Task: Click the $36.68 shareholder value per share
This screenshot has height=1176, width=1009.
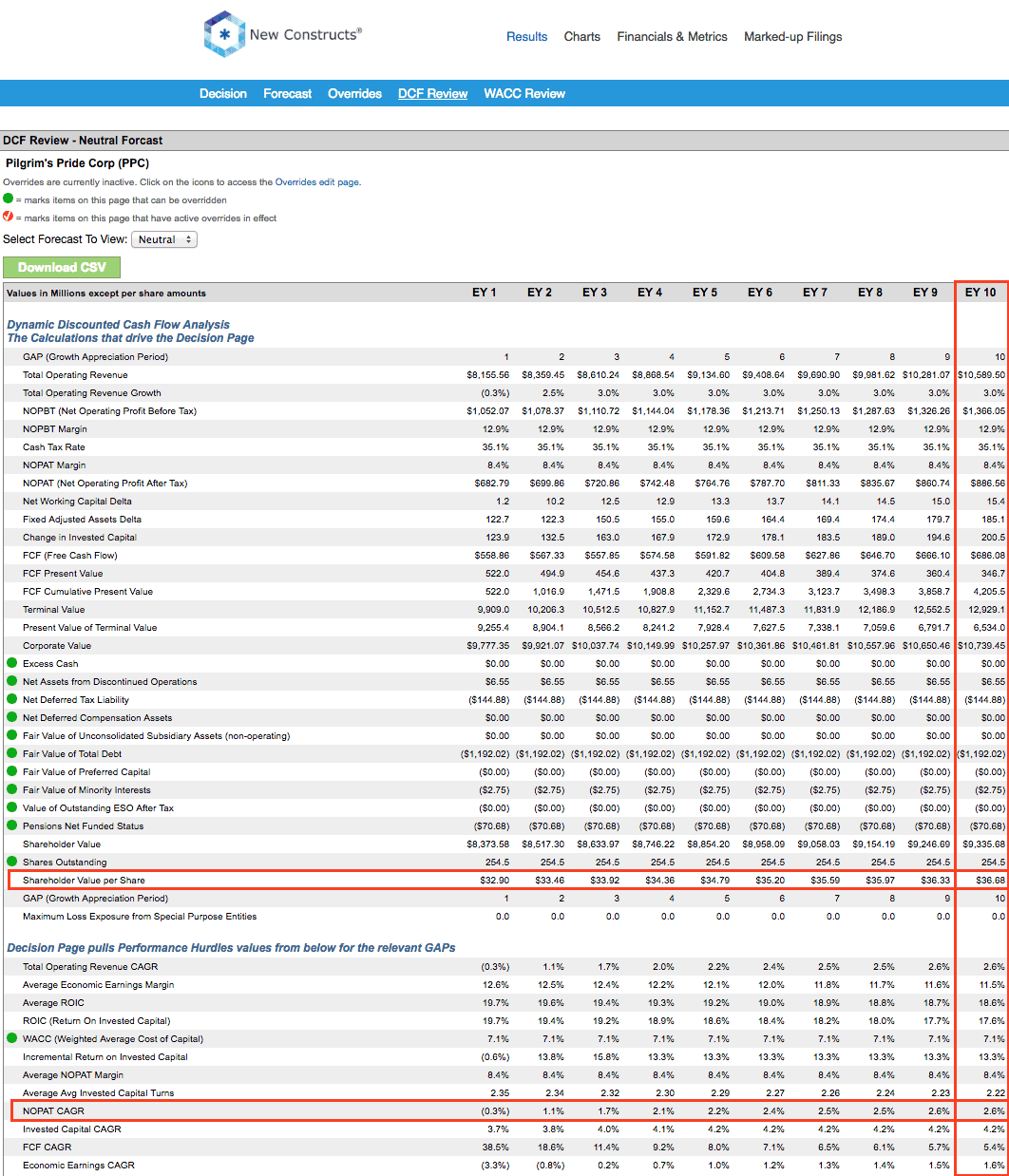Action: pyautogui.click(x=989, y=881)
